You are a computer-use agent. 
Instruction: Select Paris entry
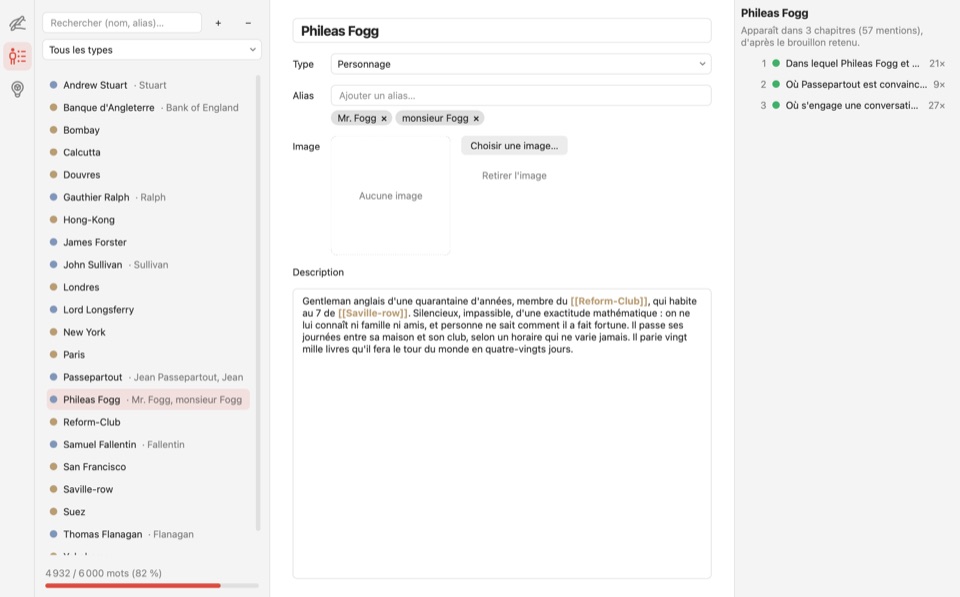[x=148, y=355]
